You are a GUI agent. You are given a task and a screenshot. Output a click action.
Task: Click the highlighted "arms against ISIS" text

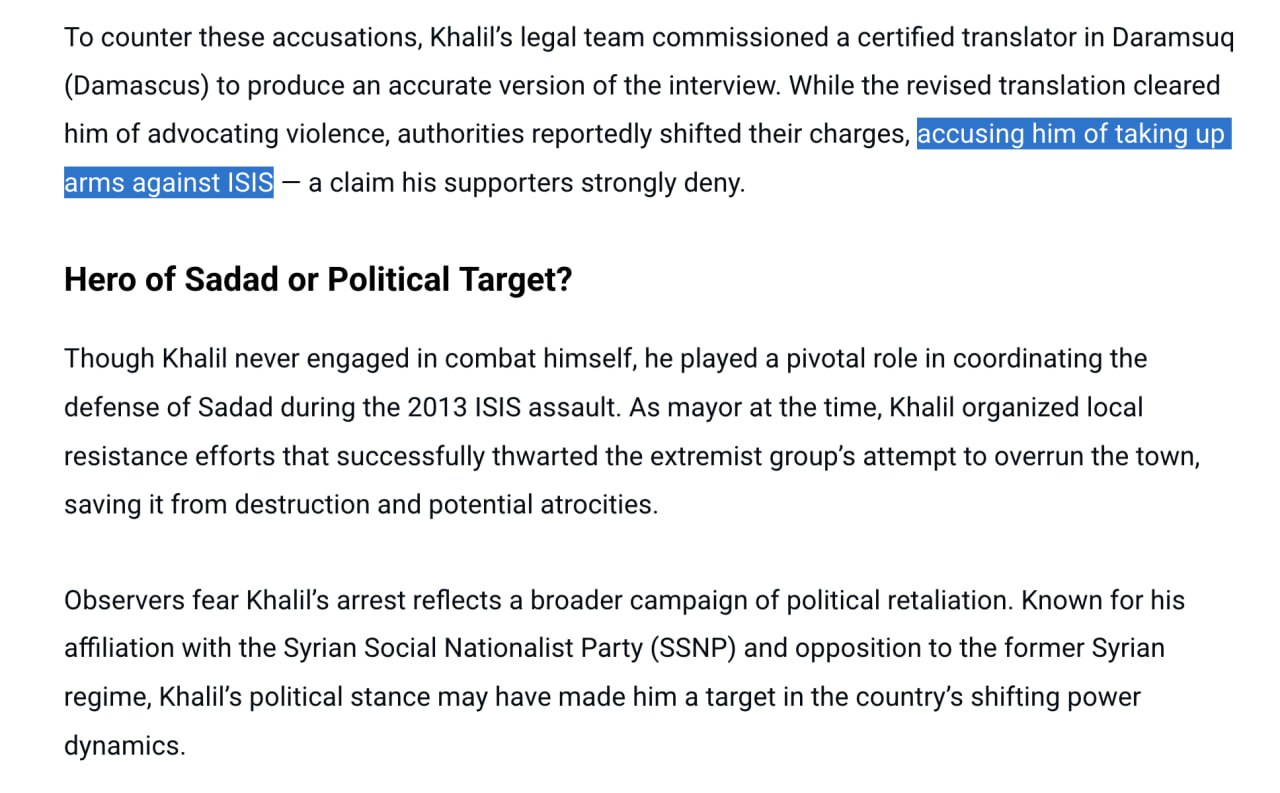click(x=168, y=183)
